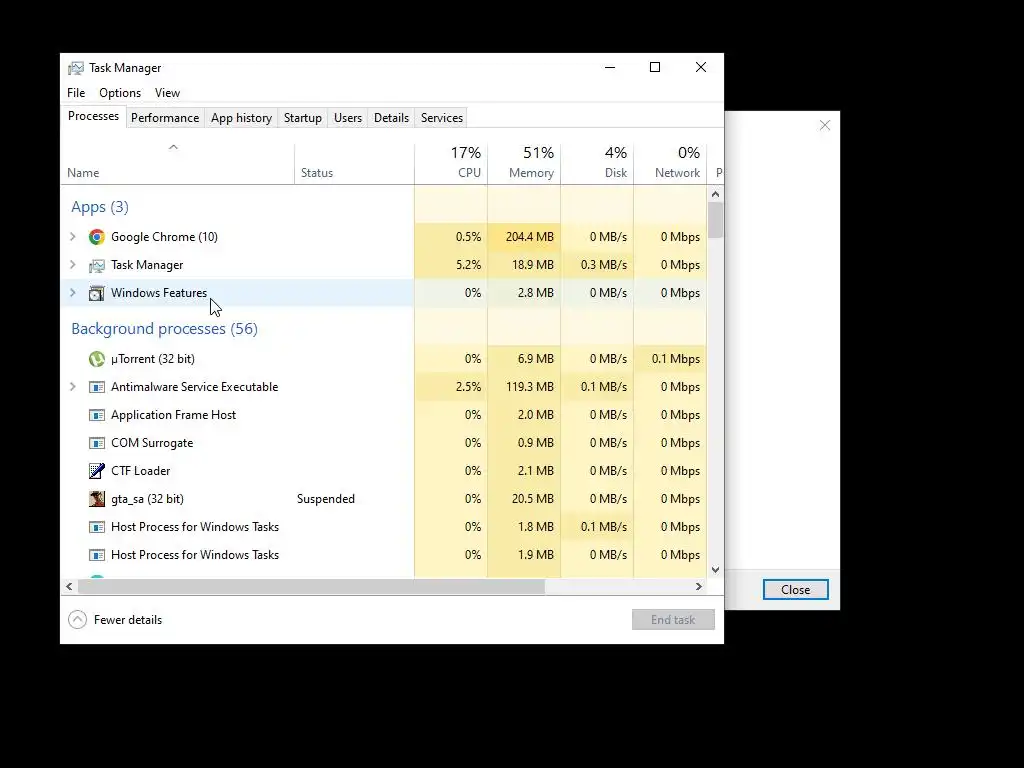The width and height of the screenshot is (1024, 768).
Task: Click the Application Frame Host icon
Action: tap(97, 415)
